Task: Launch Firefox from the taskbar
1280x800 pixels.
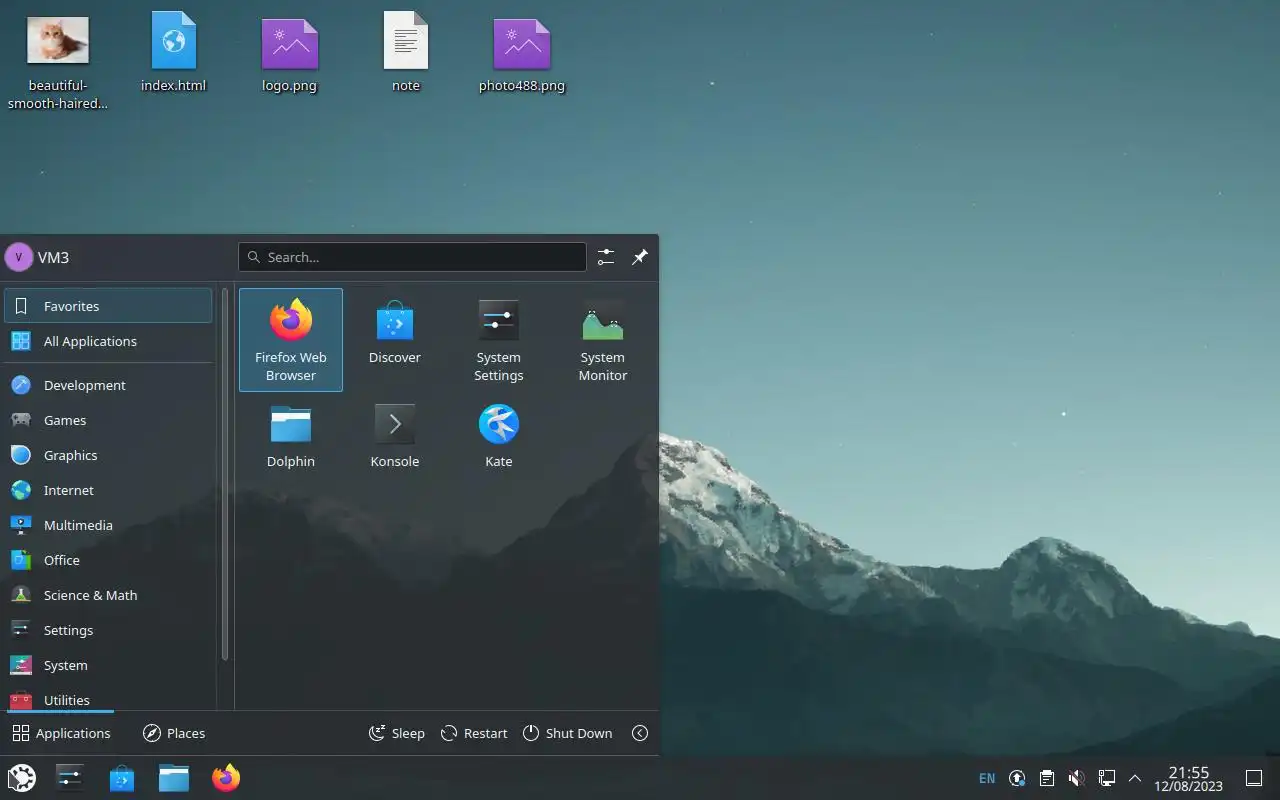Action: 226,777
